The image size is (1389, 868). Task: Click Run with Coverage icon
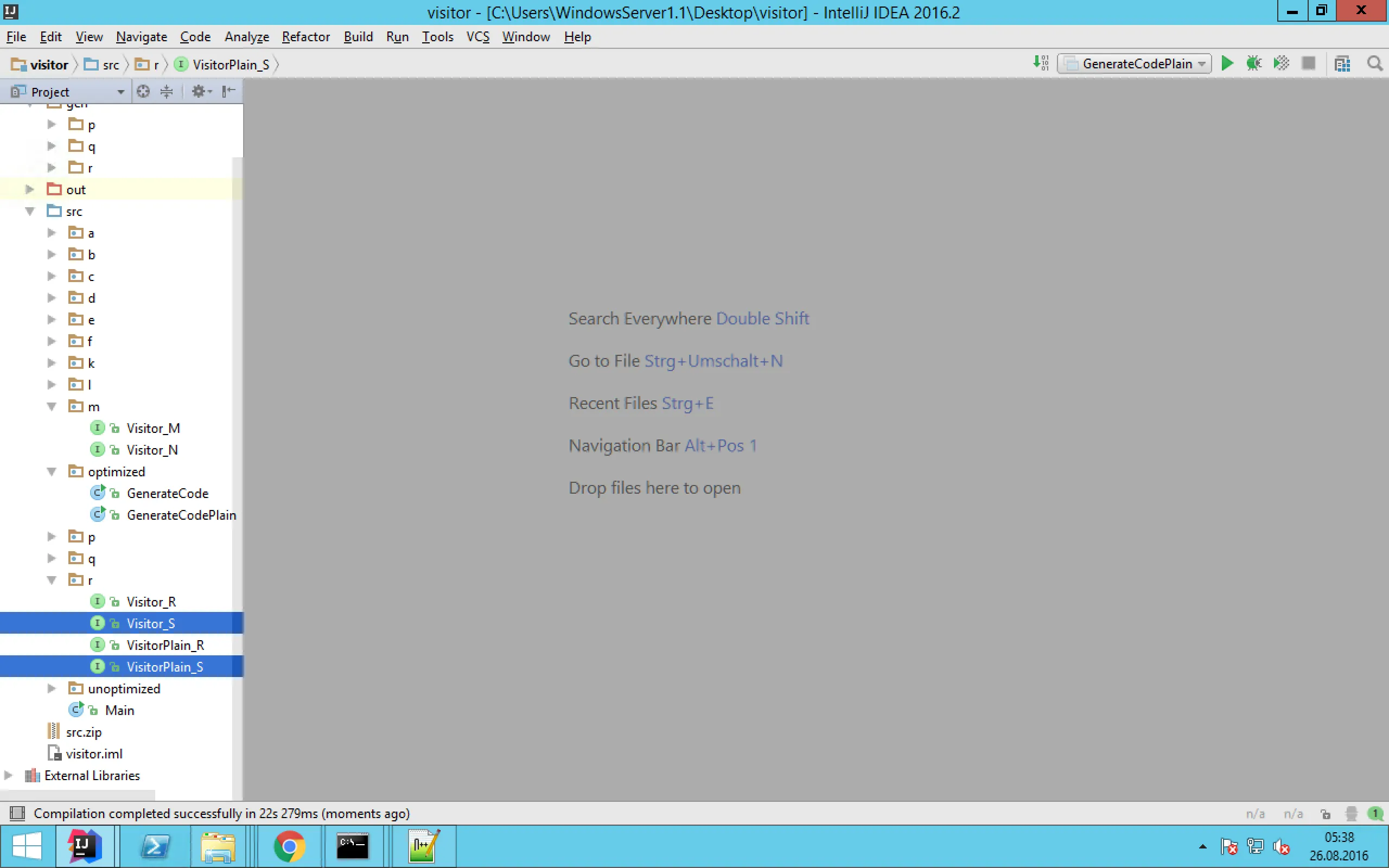point(1281,63)
